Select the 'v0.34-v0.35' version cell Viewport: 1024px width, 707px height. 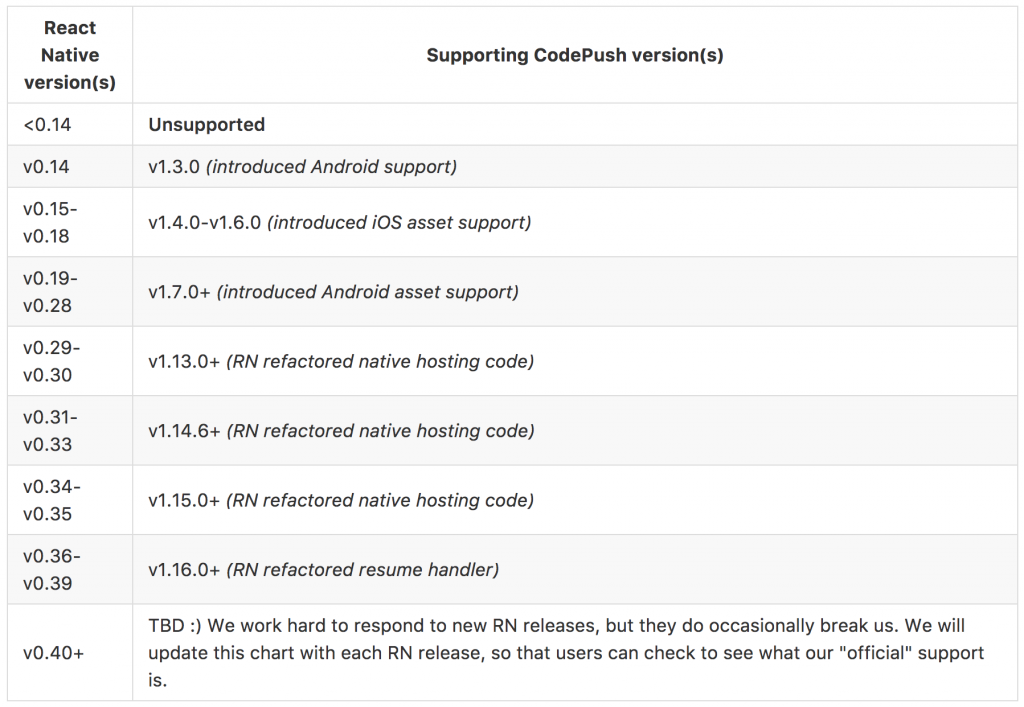point(51,500)
